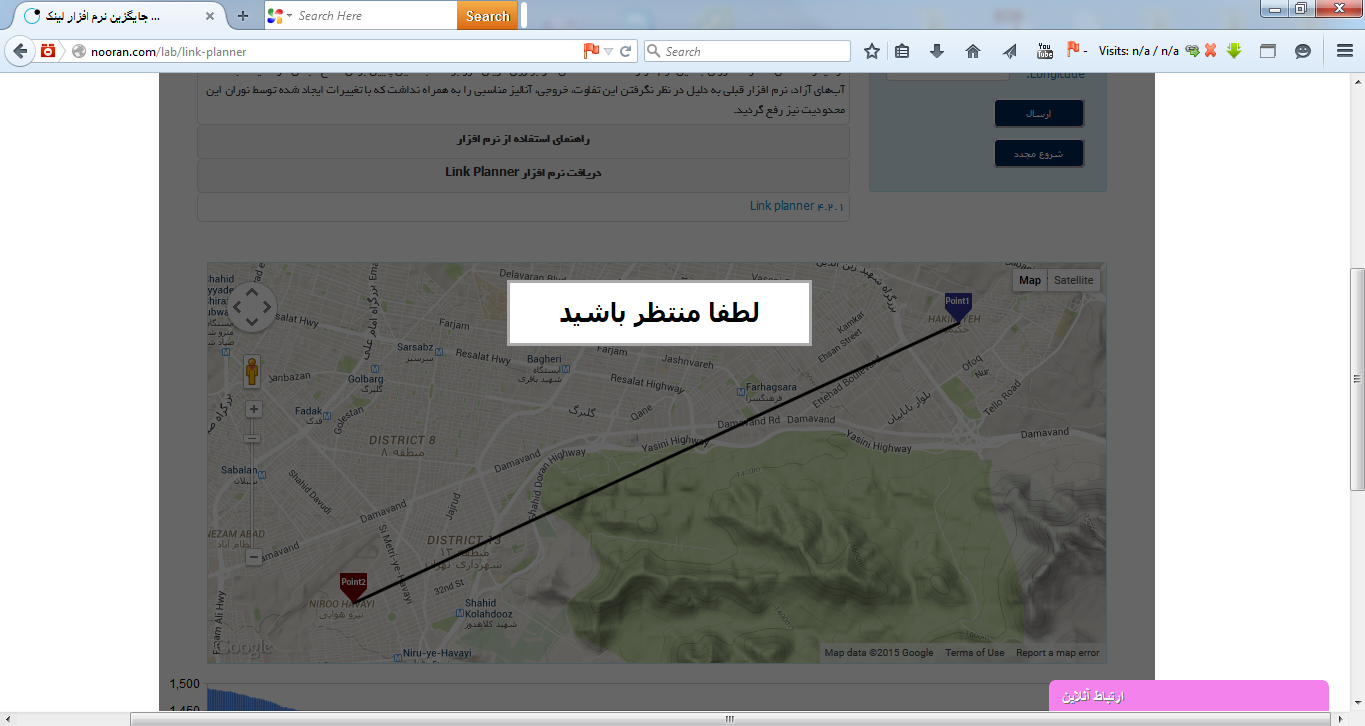The width and height of the screenshot is (1365, 726).
Task: Click the orange Search button
Action: coord(488,16)
